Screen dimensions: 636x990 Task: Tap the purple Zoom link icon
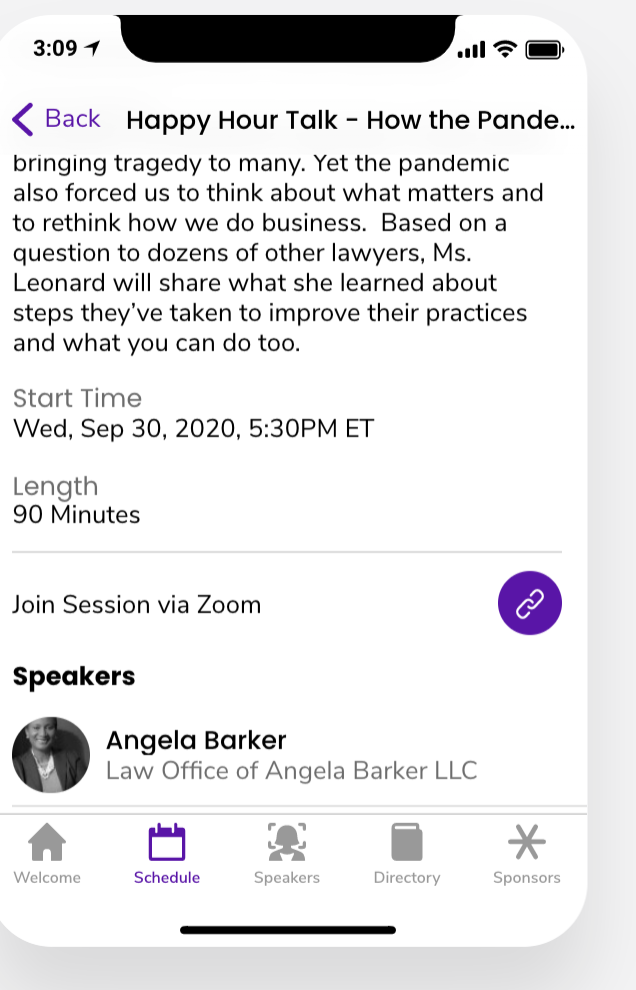pyautogui.click(x=529, y=603)
